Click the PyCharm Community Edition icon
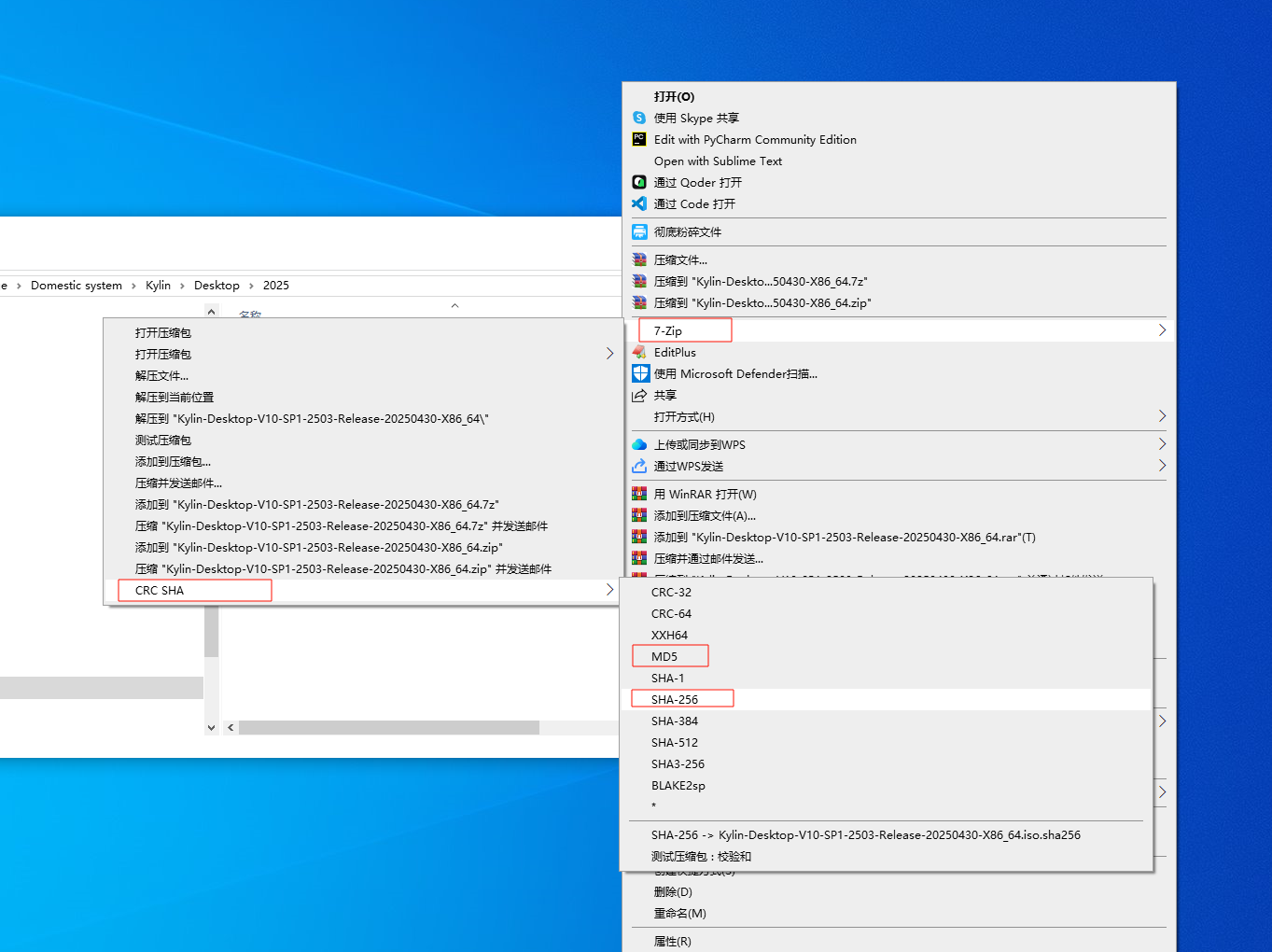This screenshot has height=952, width=1272. 639,139
